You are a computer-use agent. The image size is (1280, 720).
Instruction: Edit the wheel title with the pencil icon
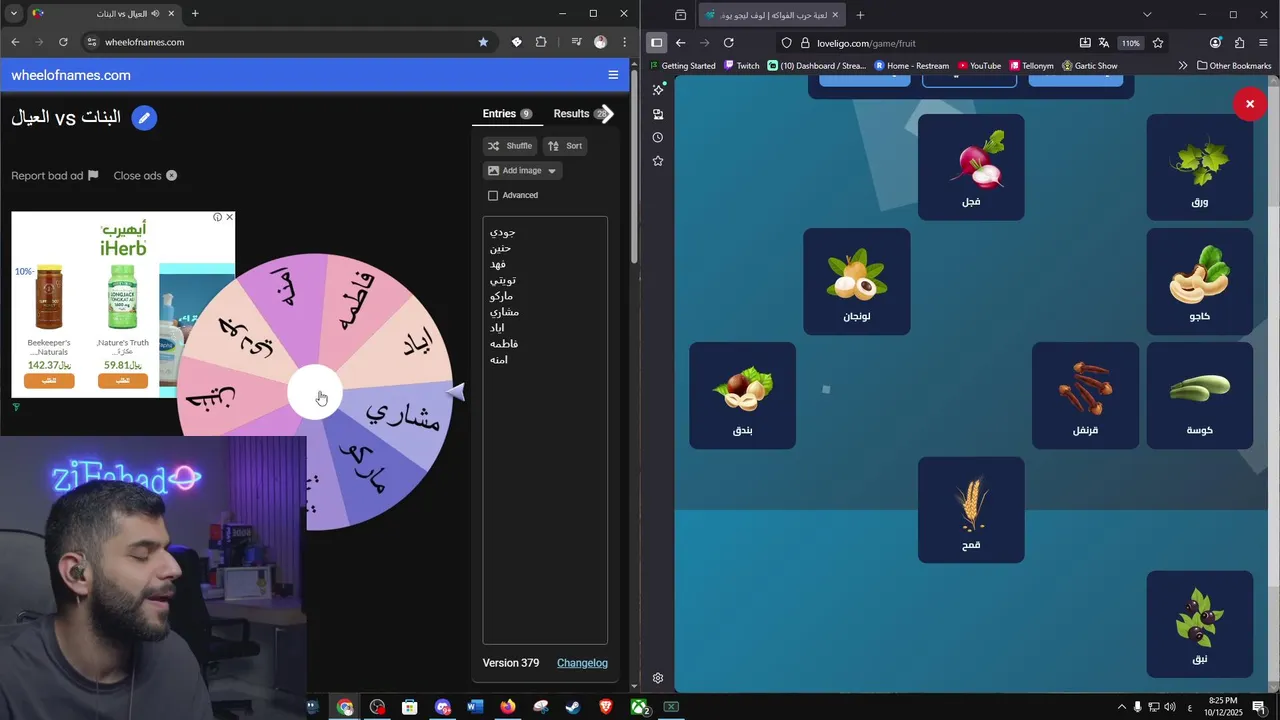(x=144, y=118)
